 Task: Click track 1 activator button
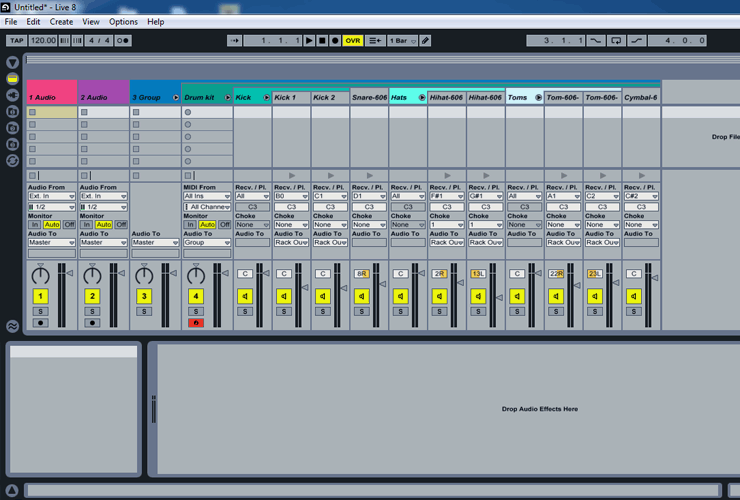(40, 296)
